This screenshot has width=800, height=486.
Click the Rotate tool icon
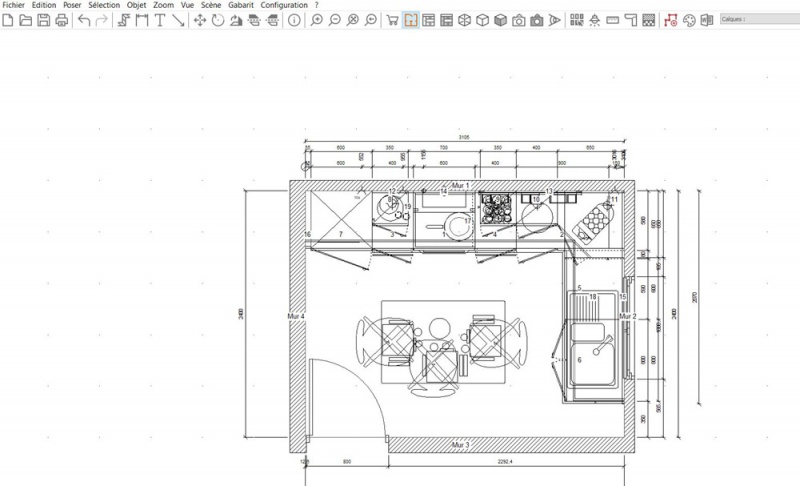[218, 20]
